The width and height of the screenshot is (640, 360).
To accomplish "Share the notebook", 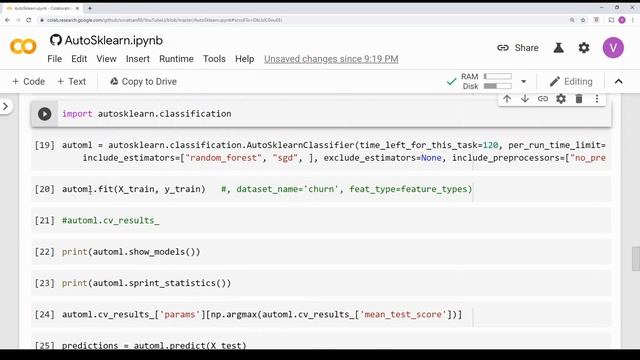I will click(x=518, y=48).
